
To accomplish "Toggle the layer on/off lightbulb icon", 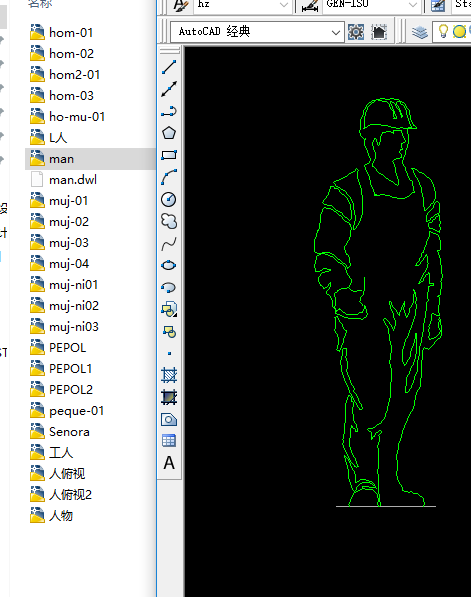I will click(x=443, y=32).
